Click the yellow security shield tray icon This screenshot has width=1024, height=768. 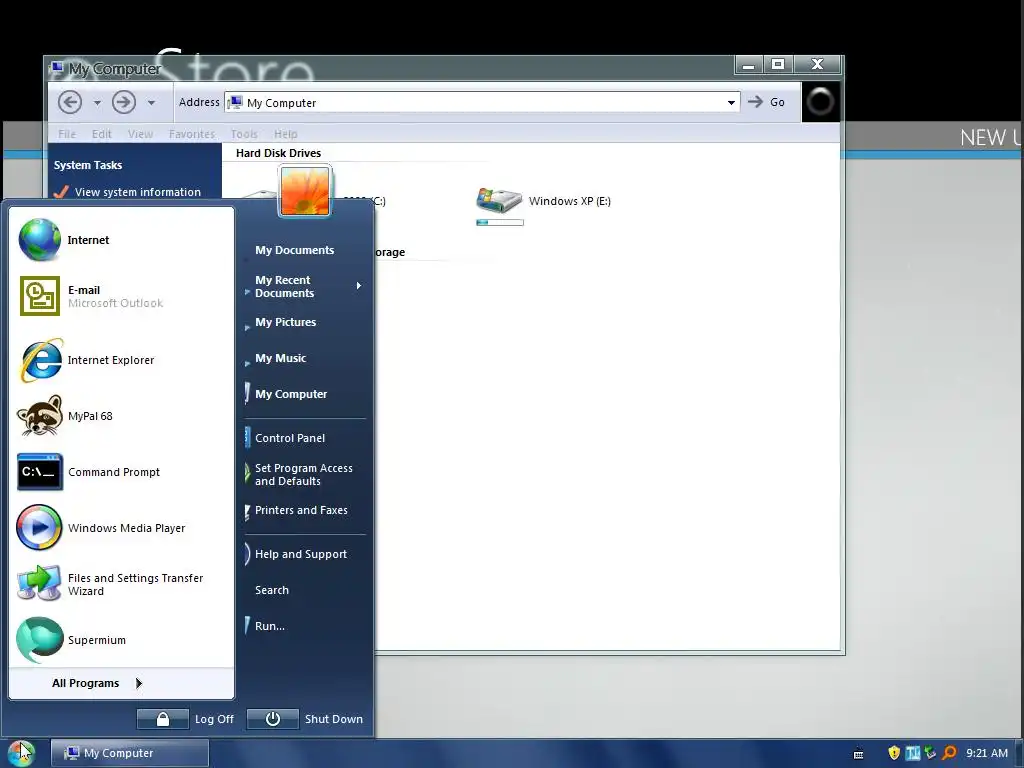894,753
